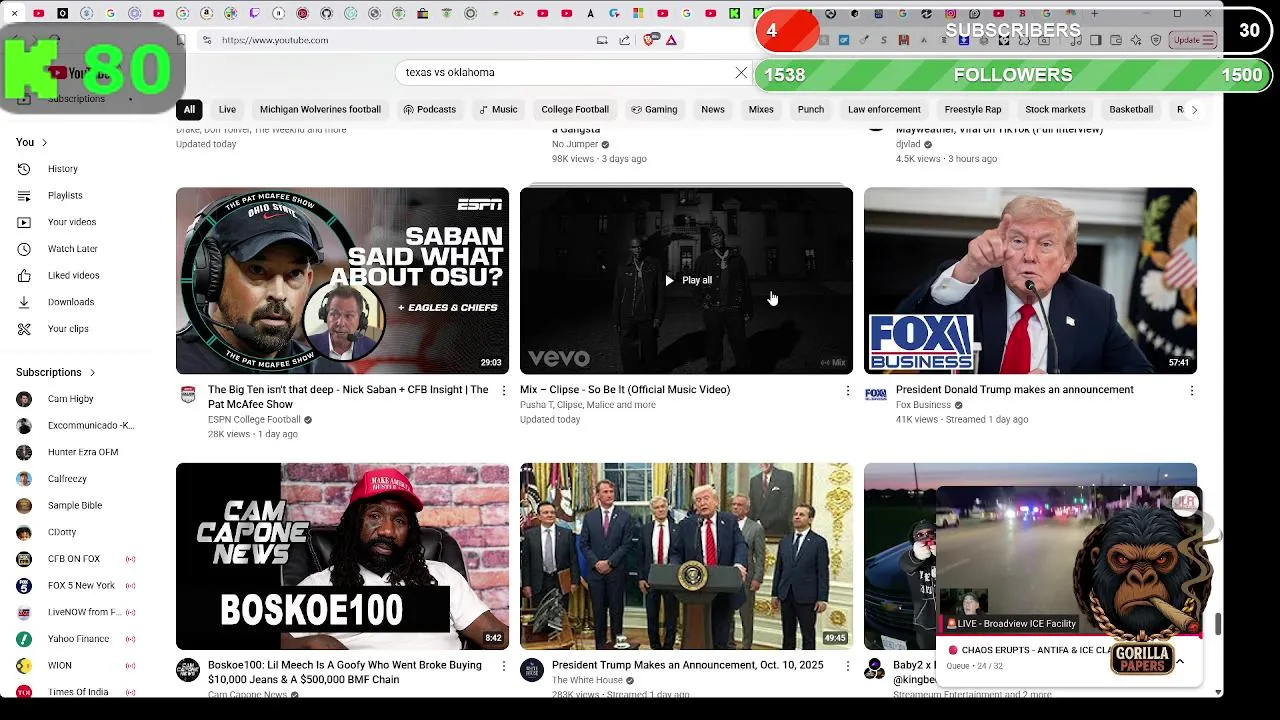1280x720 pixels.
Task: Open menu for Trump announcement Fox video
Action: pyautogui.click(x=1192, y=391)
